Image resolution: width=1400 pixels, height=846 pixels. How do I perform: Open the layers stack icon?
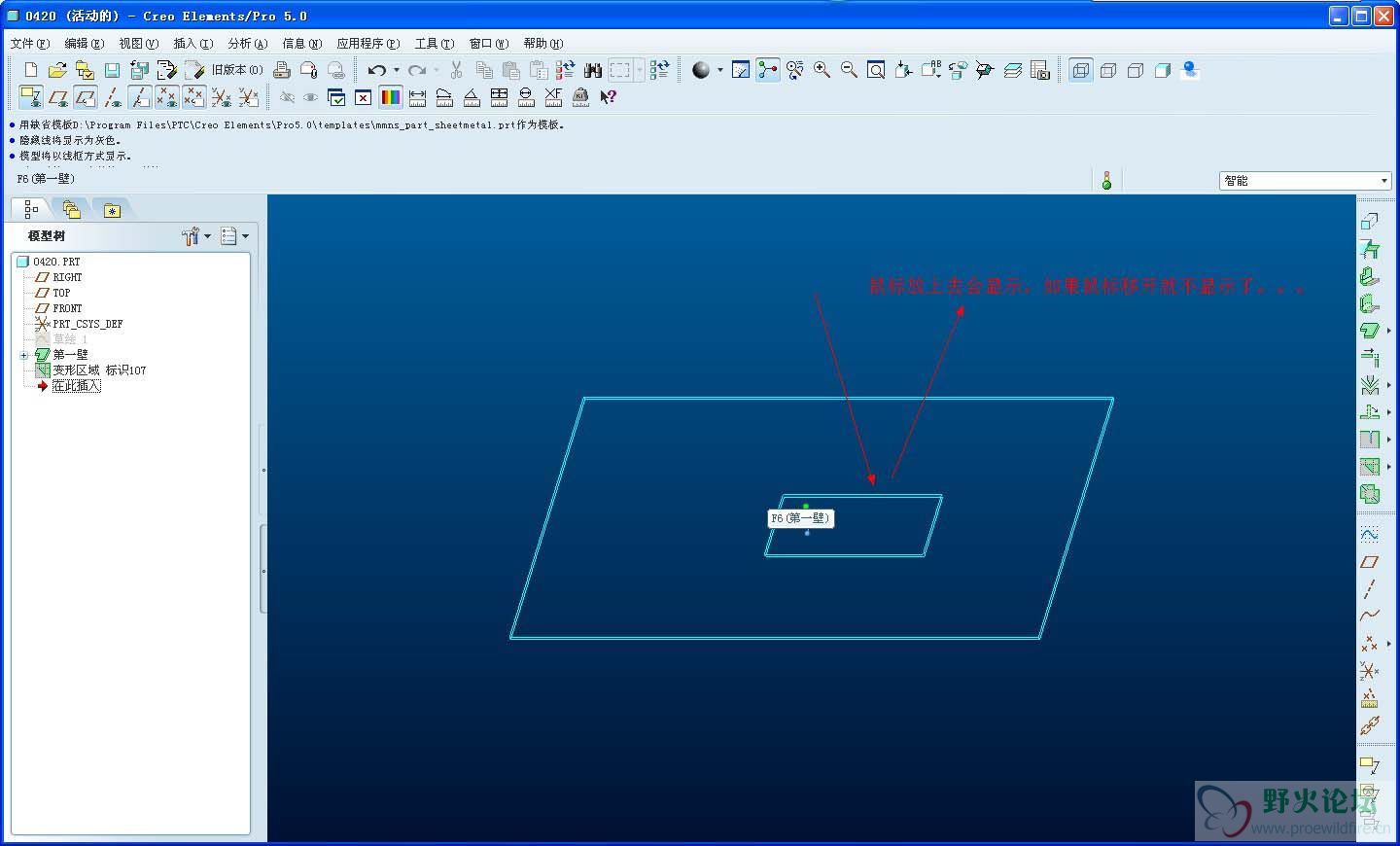tap(1012, 70)
